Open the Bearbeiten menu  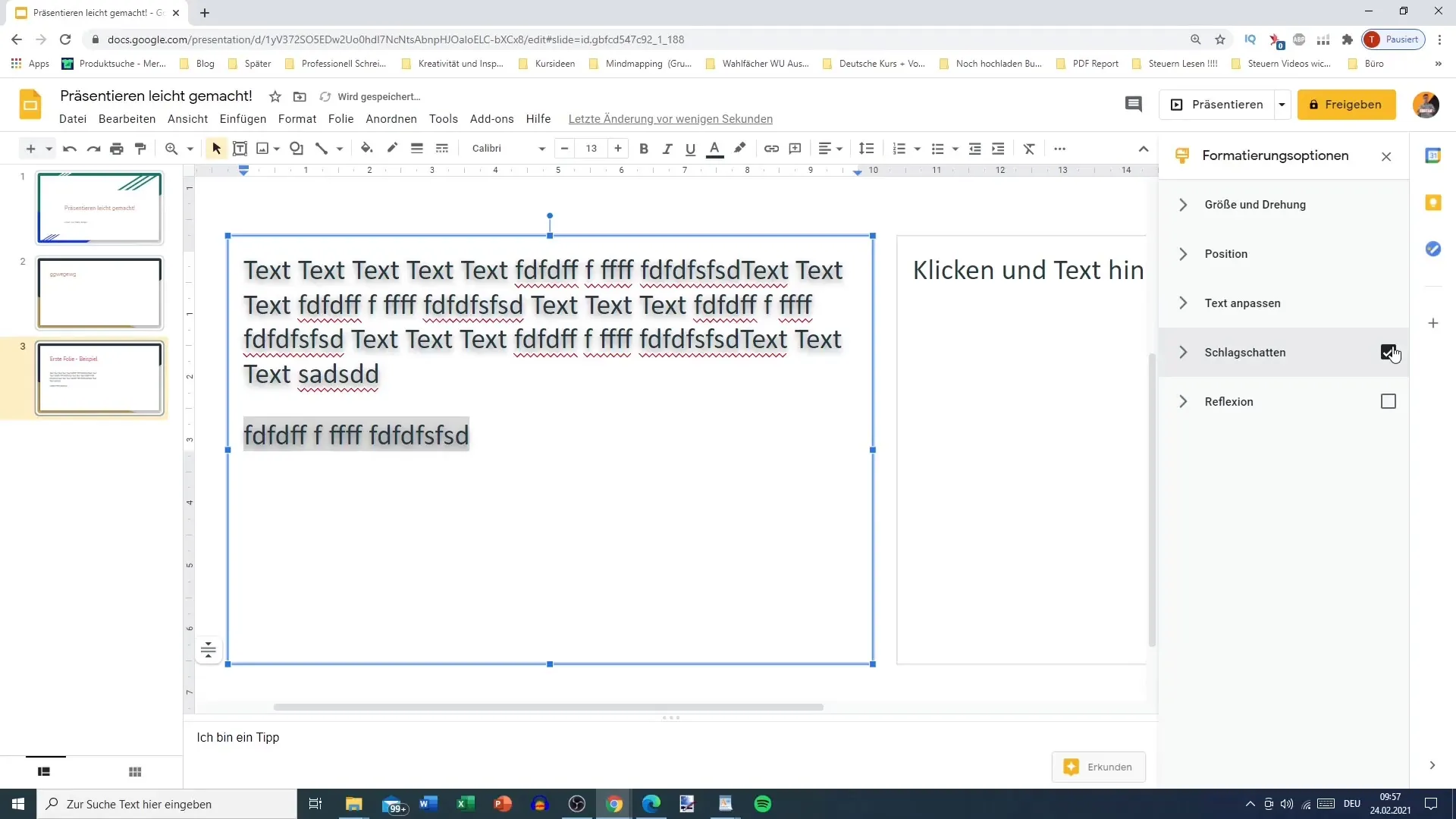127,119
